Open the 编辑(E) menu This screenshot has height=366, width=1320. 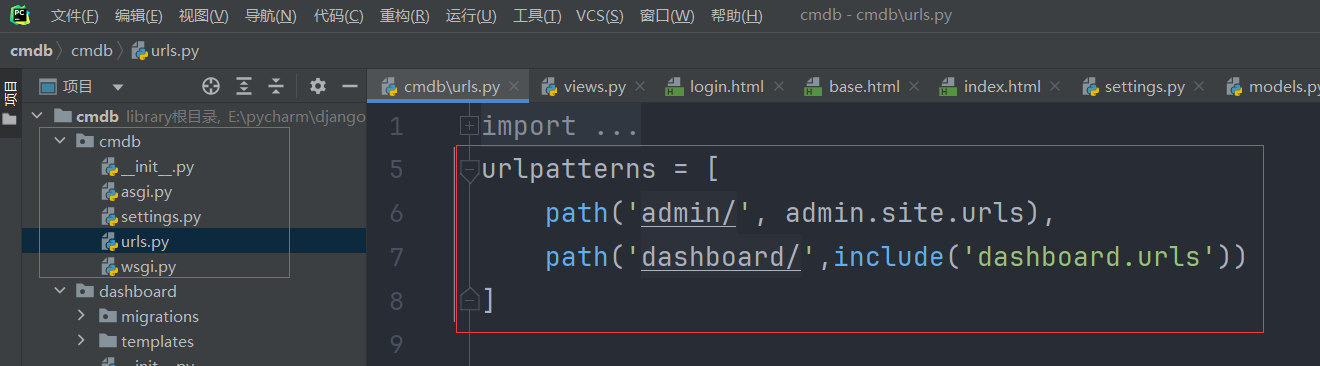138,16
